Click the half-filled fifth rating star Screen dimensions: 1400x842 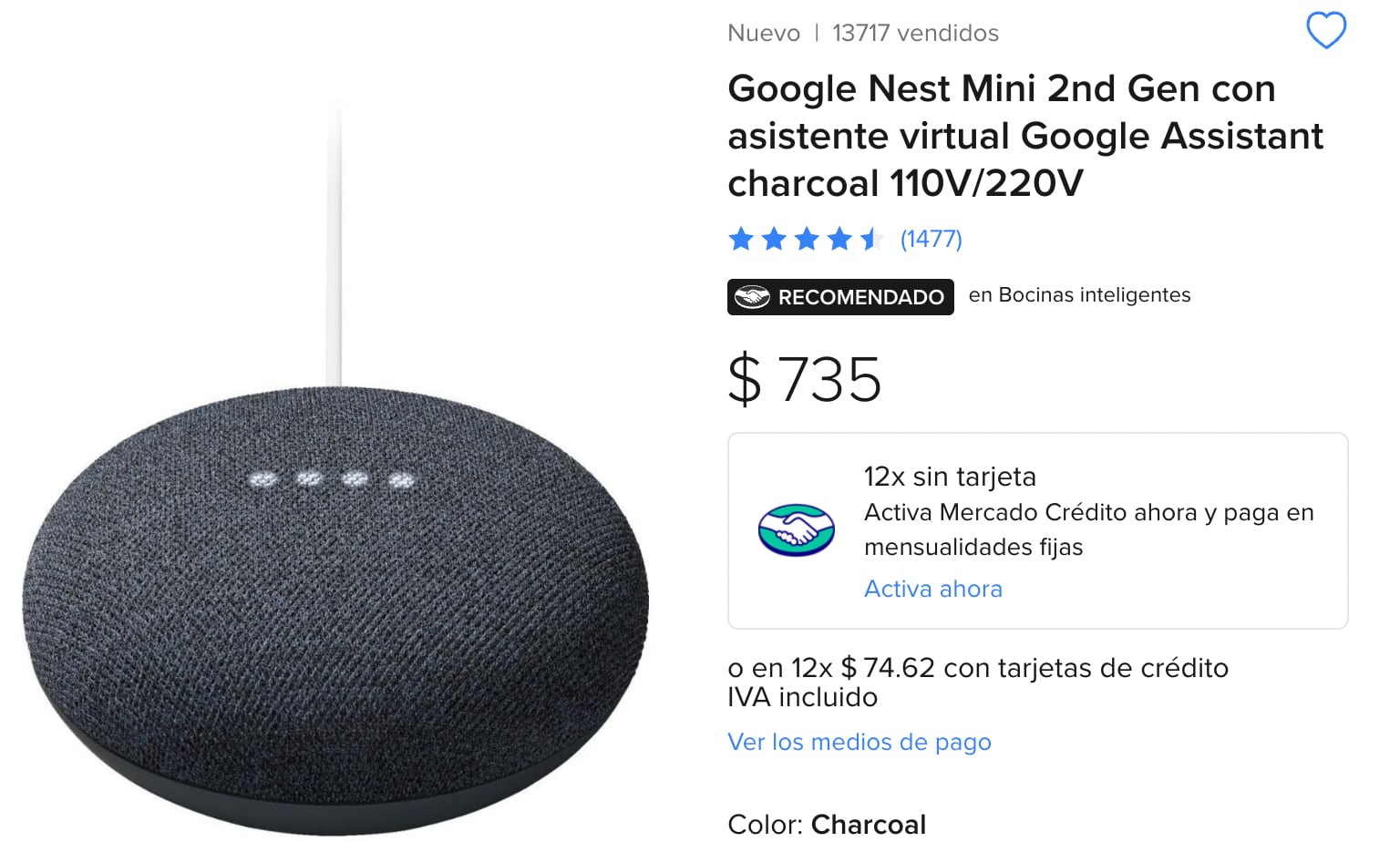(x=872, y=240)
